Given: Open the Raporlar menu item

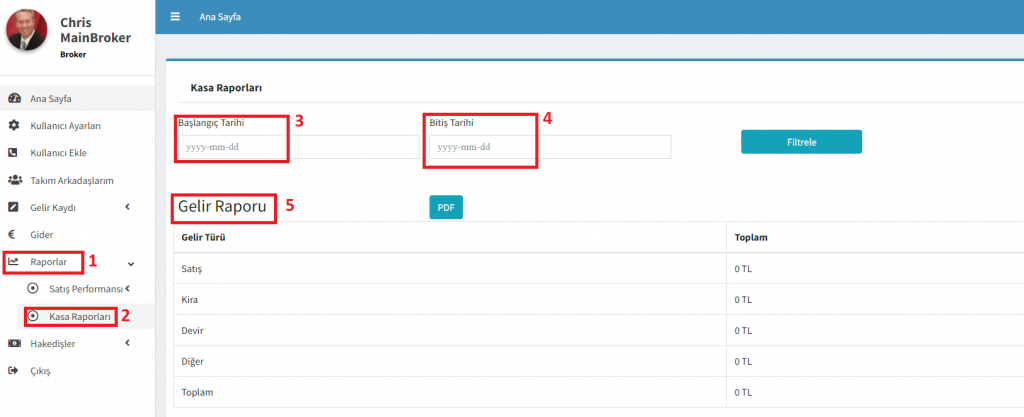Looking at the screenshot, I should click(x=49, y=262).
